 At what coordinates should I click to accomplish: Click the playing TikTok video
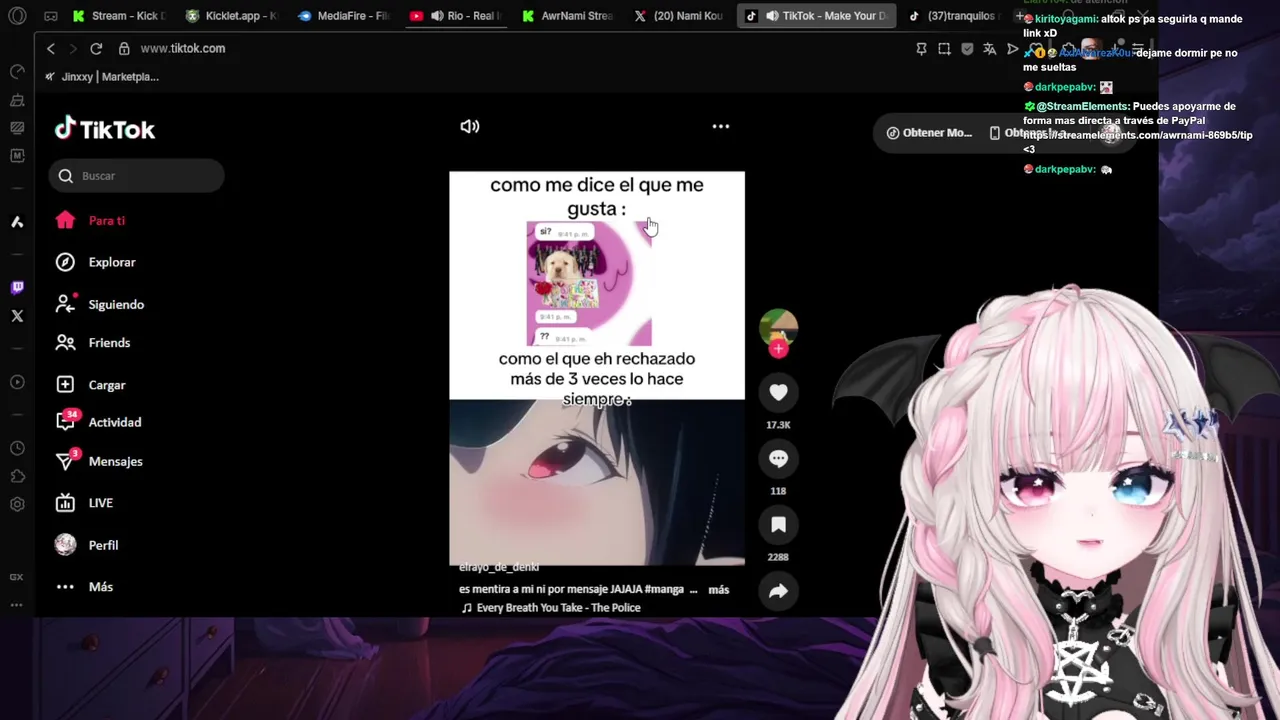click(x=597, y=368)
